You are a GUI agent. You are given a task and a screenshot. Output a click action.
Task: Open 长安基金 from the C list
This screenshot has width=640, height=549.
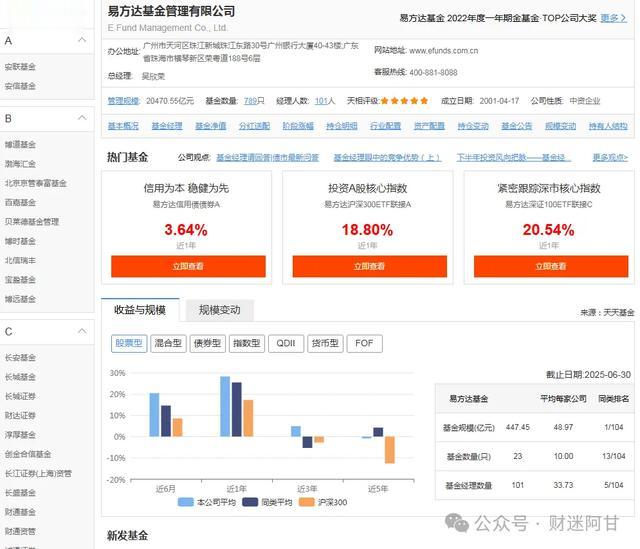tap(20, 358)
